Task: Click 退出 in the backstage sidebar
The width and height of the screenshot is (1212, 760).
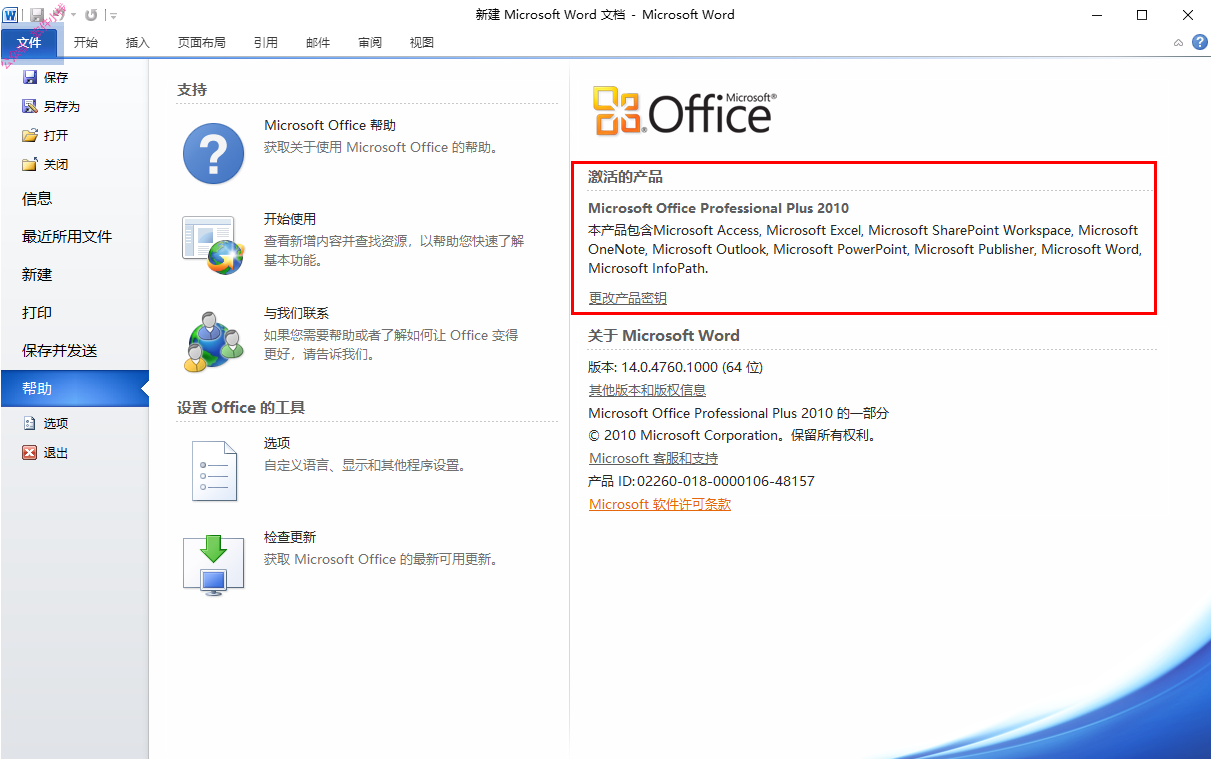Action: tap(46, 452)
